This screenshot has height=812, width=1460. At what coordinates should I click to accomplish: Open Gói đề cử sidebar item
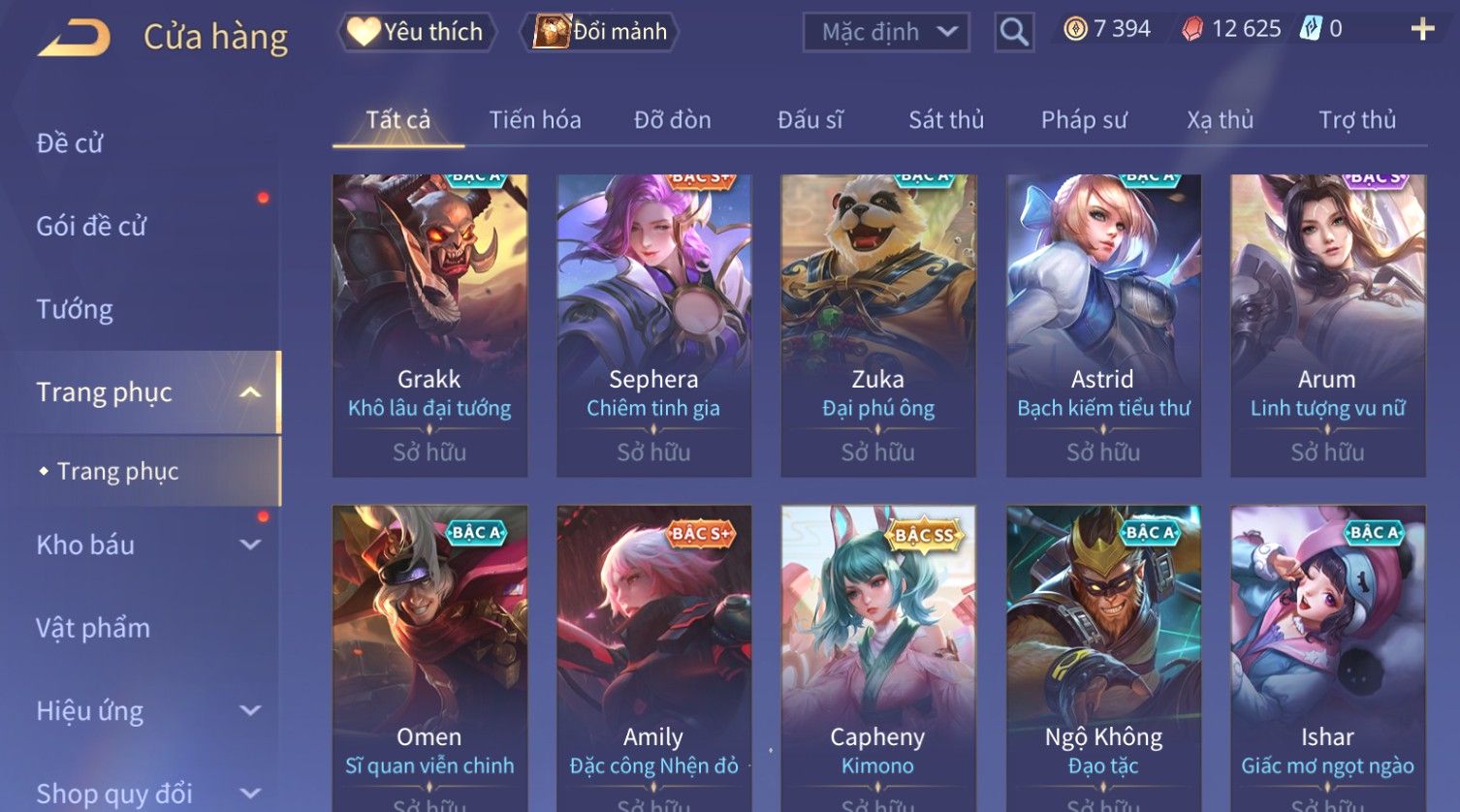(91, 226)
